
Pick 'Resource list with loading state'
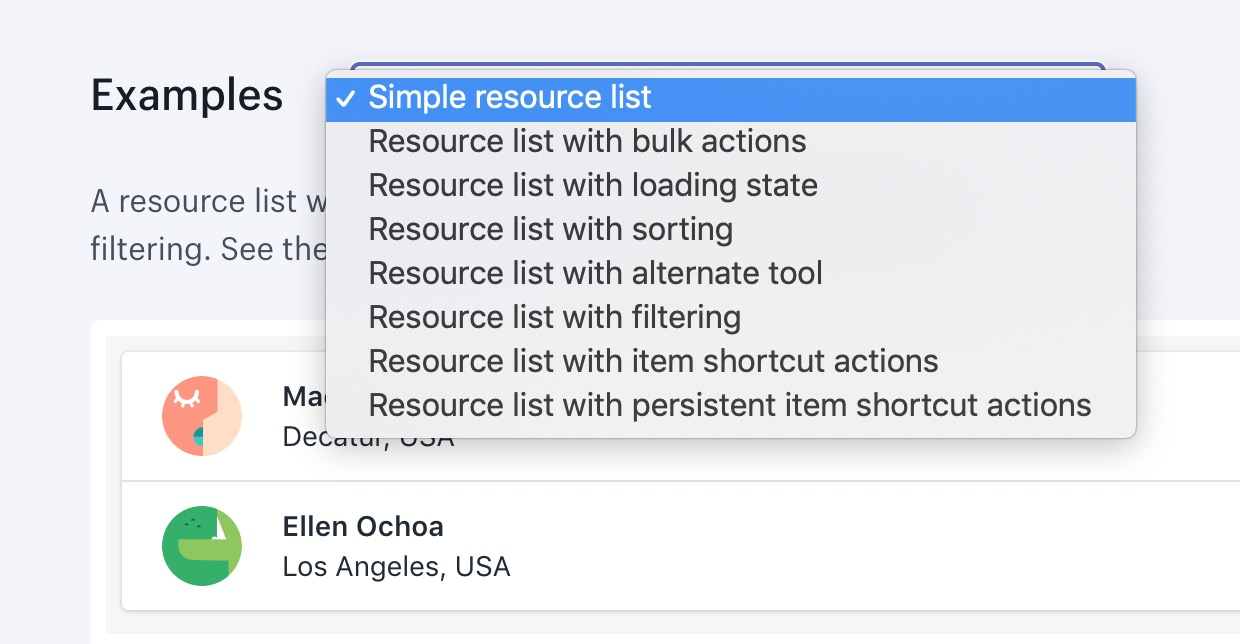(x=593, y=186)
